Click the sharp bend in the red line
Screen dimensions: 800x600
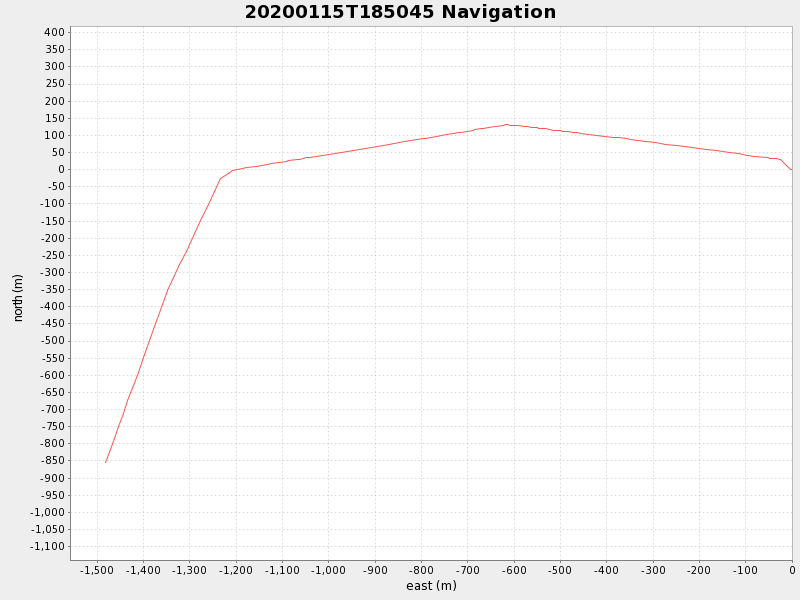[x=221, y=178]
